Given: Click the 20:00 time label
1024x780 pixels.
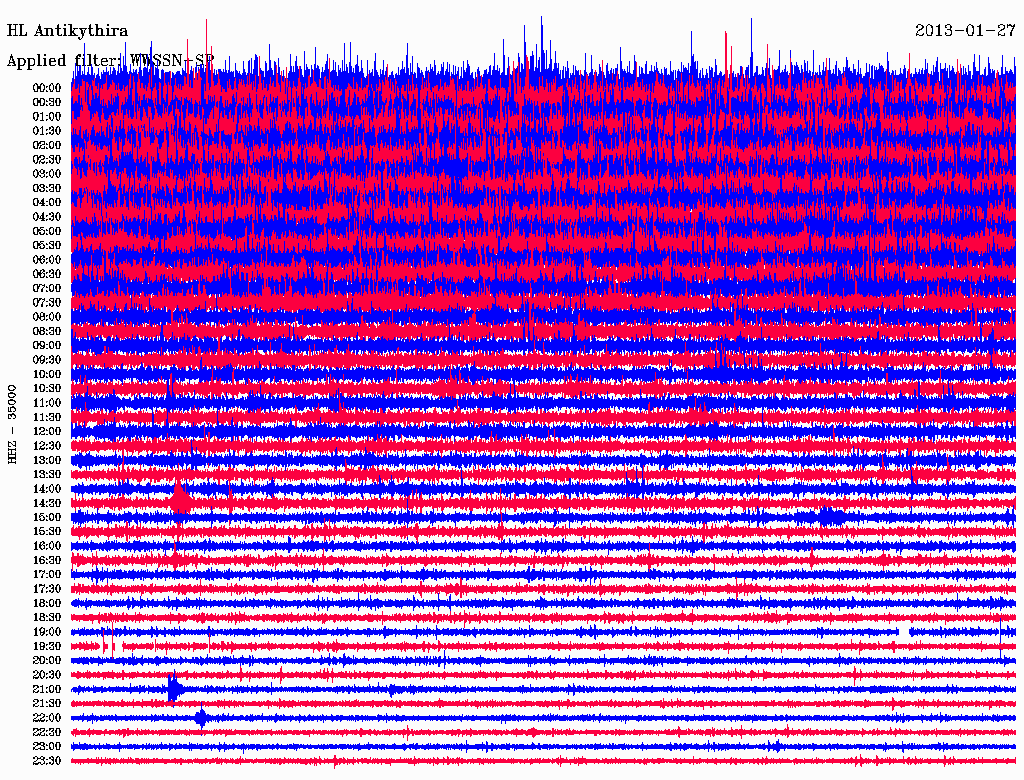Looking at the screenshot, I should (x=47, y=660).
